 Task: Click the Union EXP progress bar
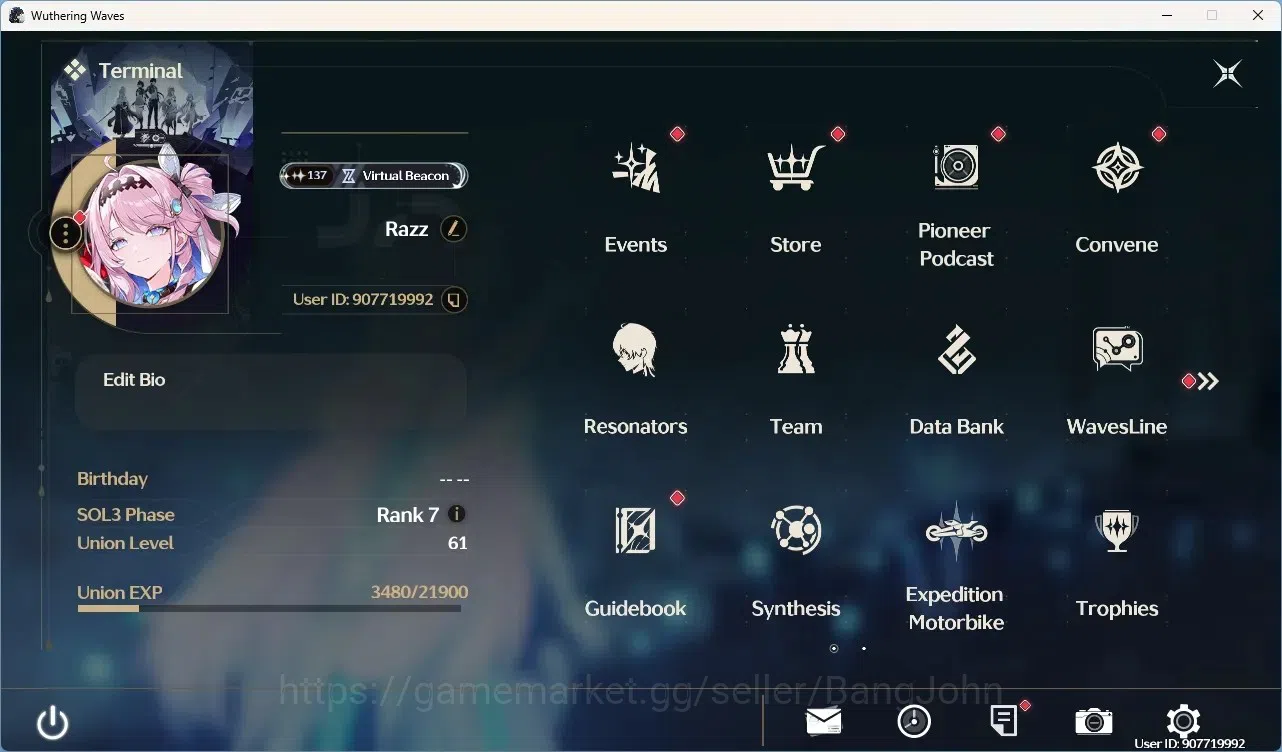click(269, 608)
